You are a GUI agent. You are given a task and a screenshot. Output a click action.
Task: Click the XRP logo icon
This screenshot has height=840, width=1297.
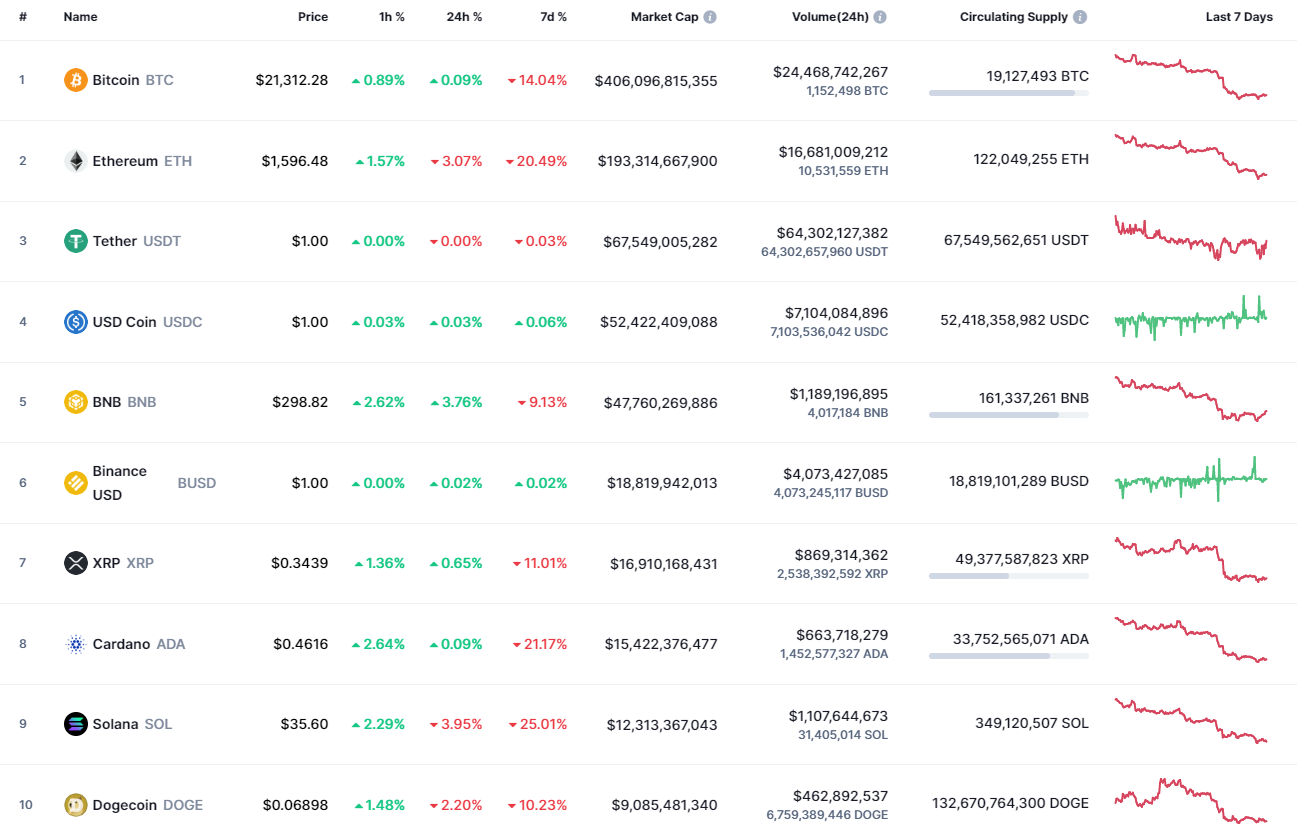coord(75,563)
